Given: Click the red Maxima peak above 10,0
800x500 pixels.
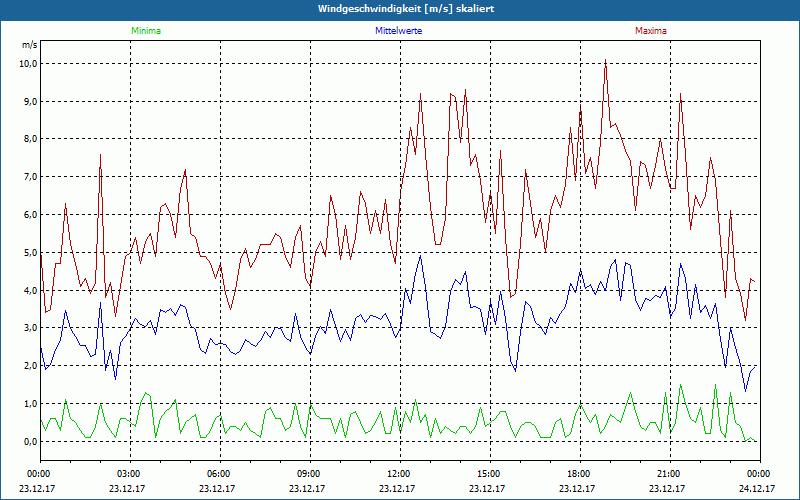Looking at the screenshot, I should (x=606, y=60).
